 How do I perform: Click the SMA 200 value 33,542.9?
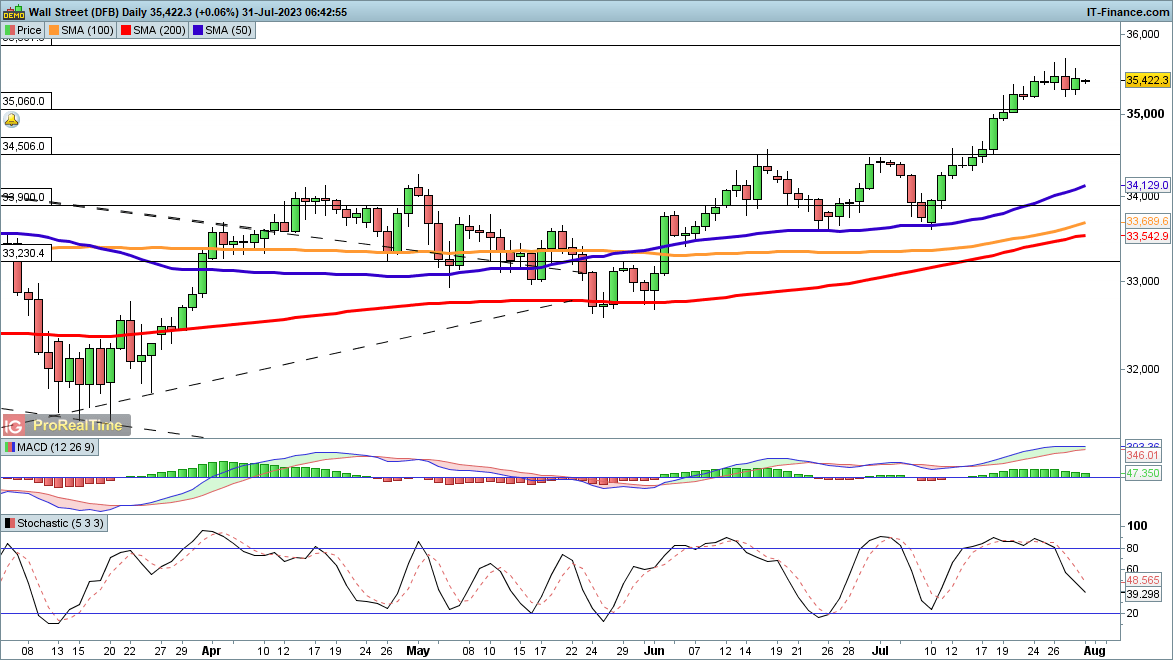(1147, 236)
